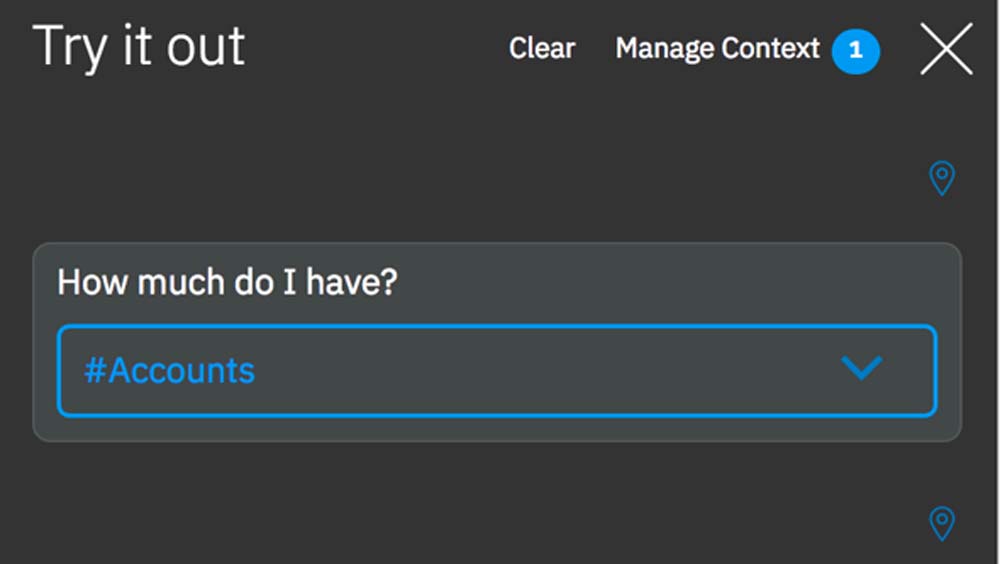This screenshot has width=1000, height=564.
Task: Clear the conversation
Action: (542, 48)
